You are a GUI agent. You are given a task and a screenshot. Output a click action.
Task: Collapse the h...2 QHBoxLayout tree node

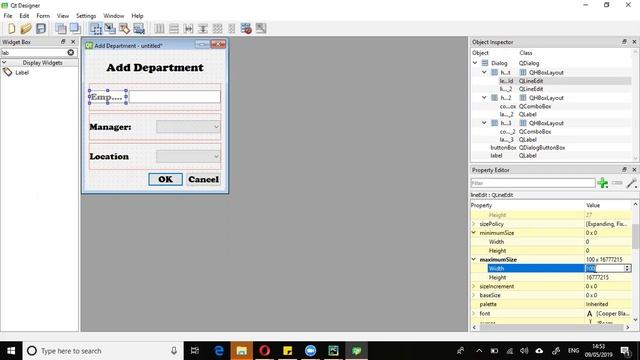pos(484,98)
